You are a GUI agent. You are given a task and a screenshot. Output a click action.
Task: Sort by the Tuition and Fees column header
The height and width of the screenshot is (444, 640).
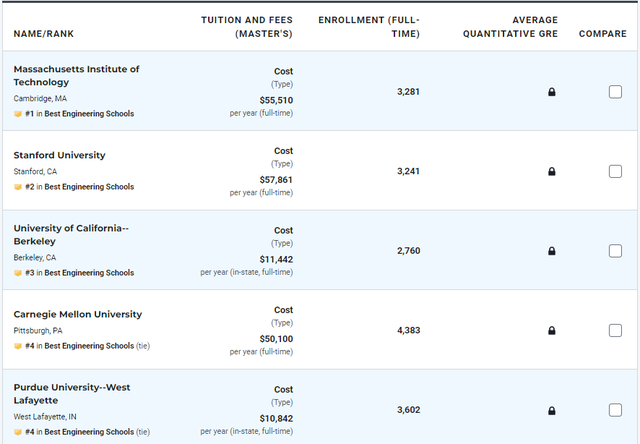tap(247, 27)
